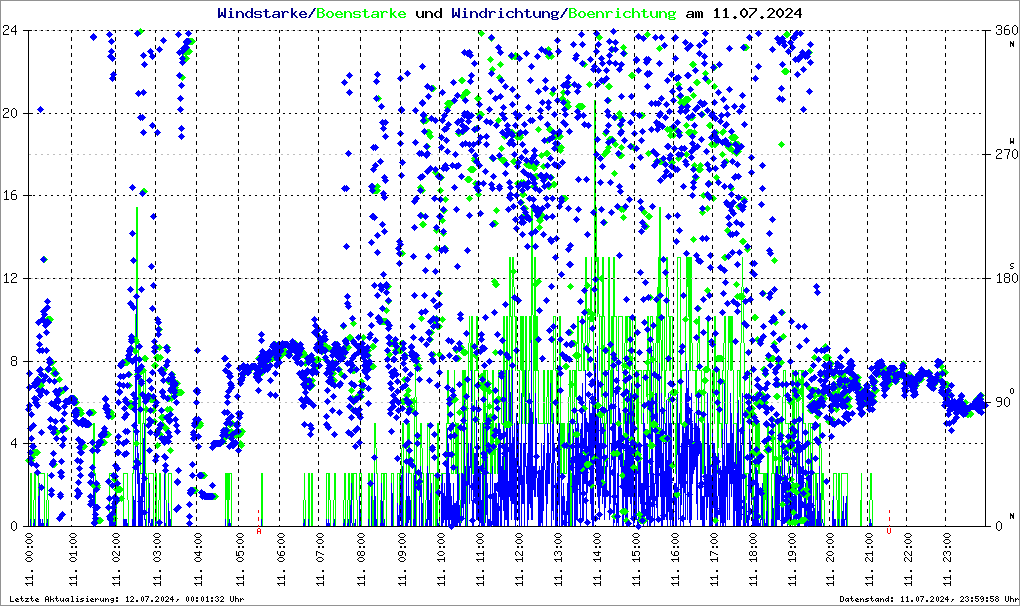The image size is (1020, 606).
Task: Click the '11. 00:00' time axis label
Action: pos(29,559)
